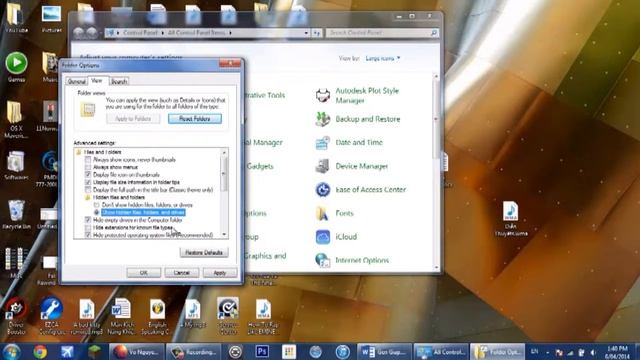Uncheck Display file size information in folder tips
This screenshot has height=360, width=640.
(88, 182)
